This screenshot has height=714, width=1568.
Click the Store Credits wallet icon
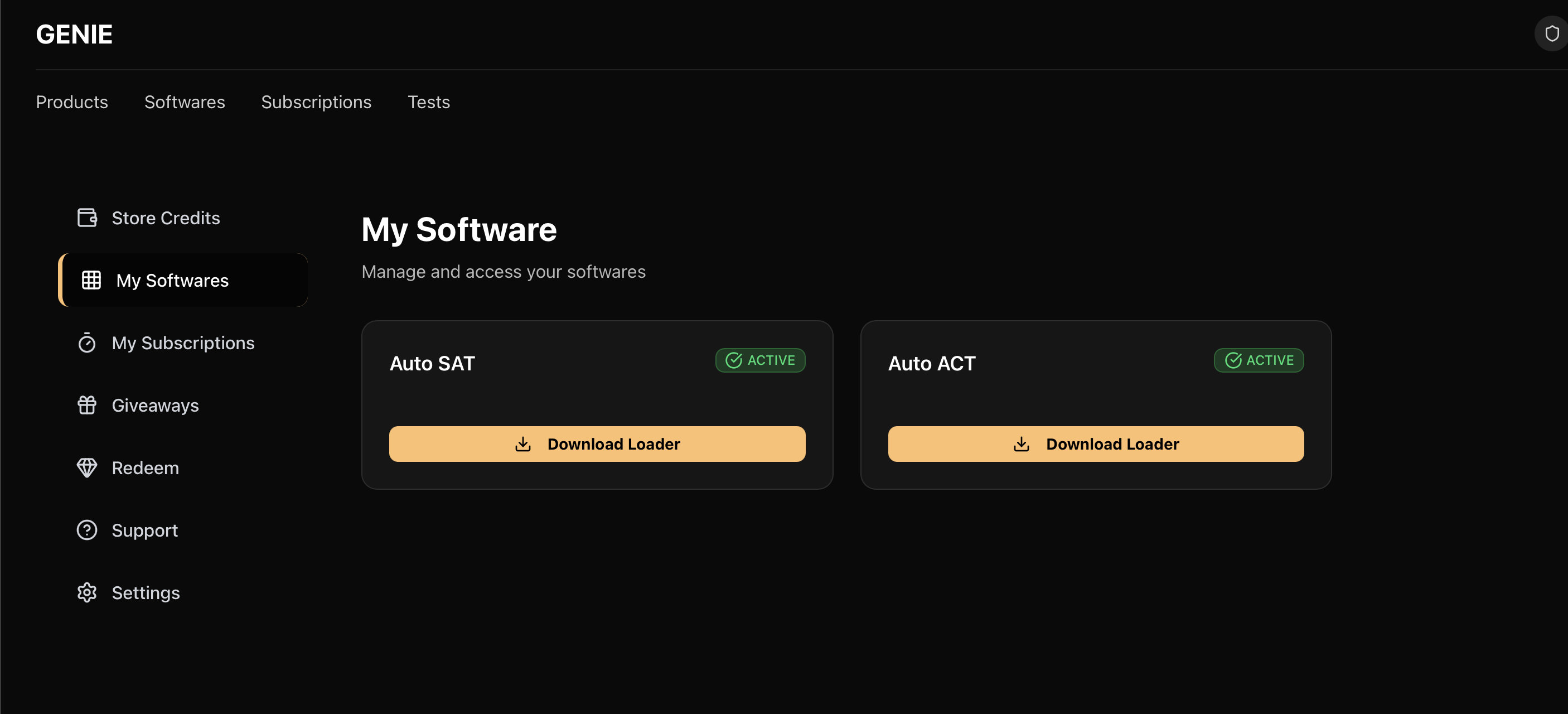coord(87,218)
